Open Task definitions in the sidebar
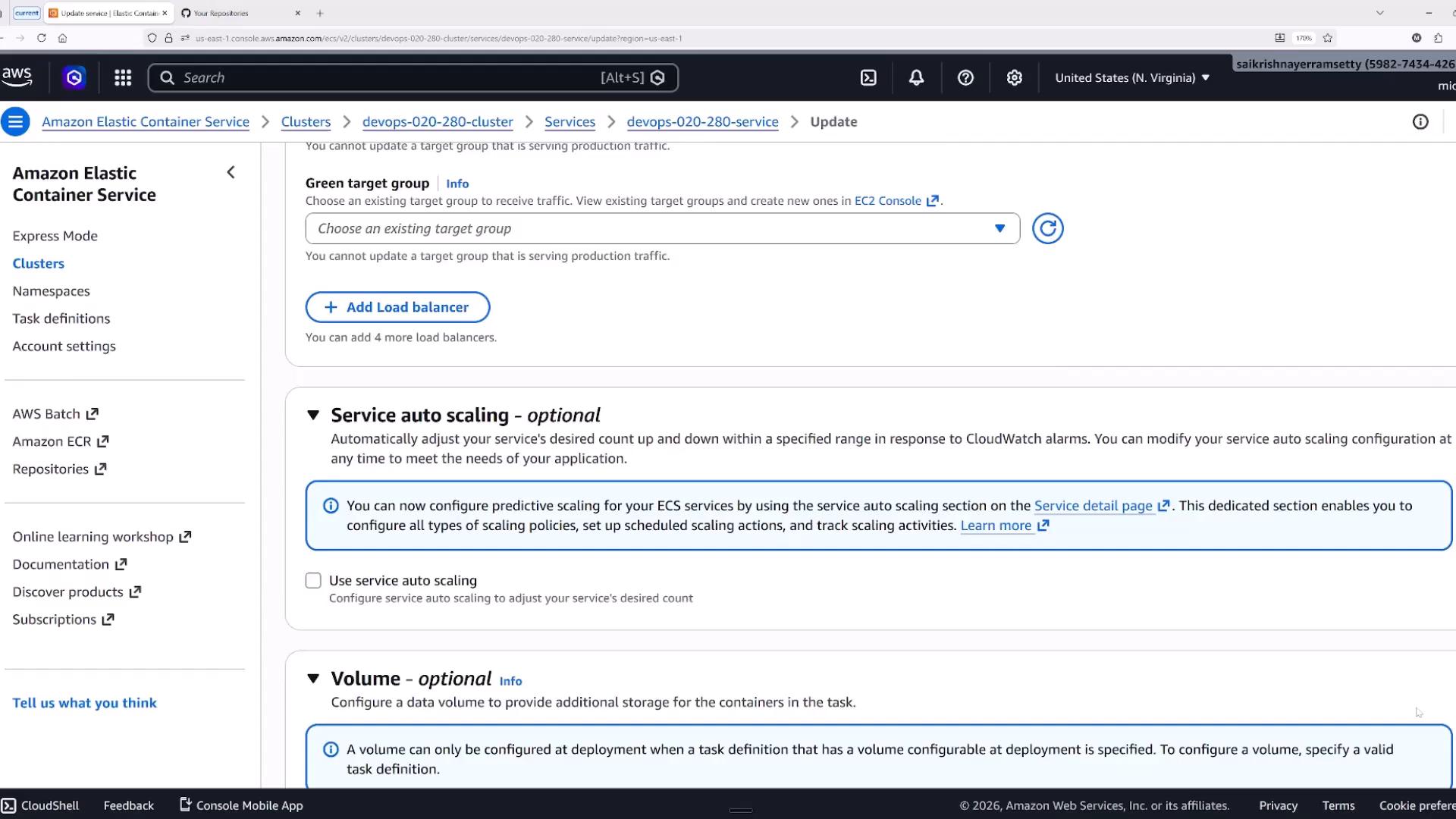 click(61, 318)
